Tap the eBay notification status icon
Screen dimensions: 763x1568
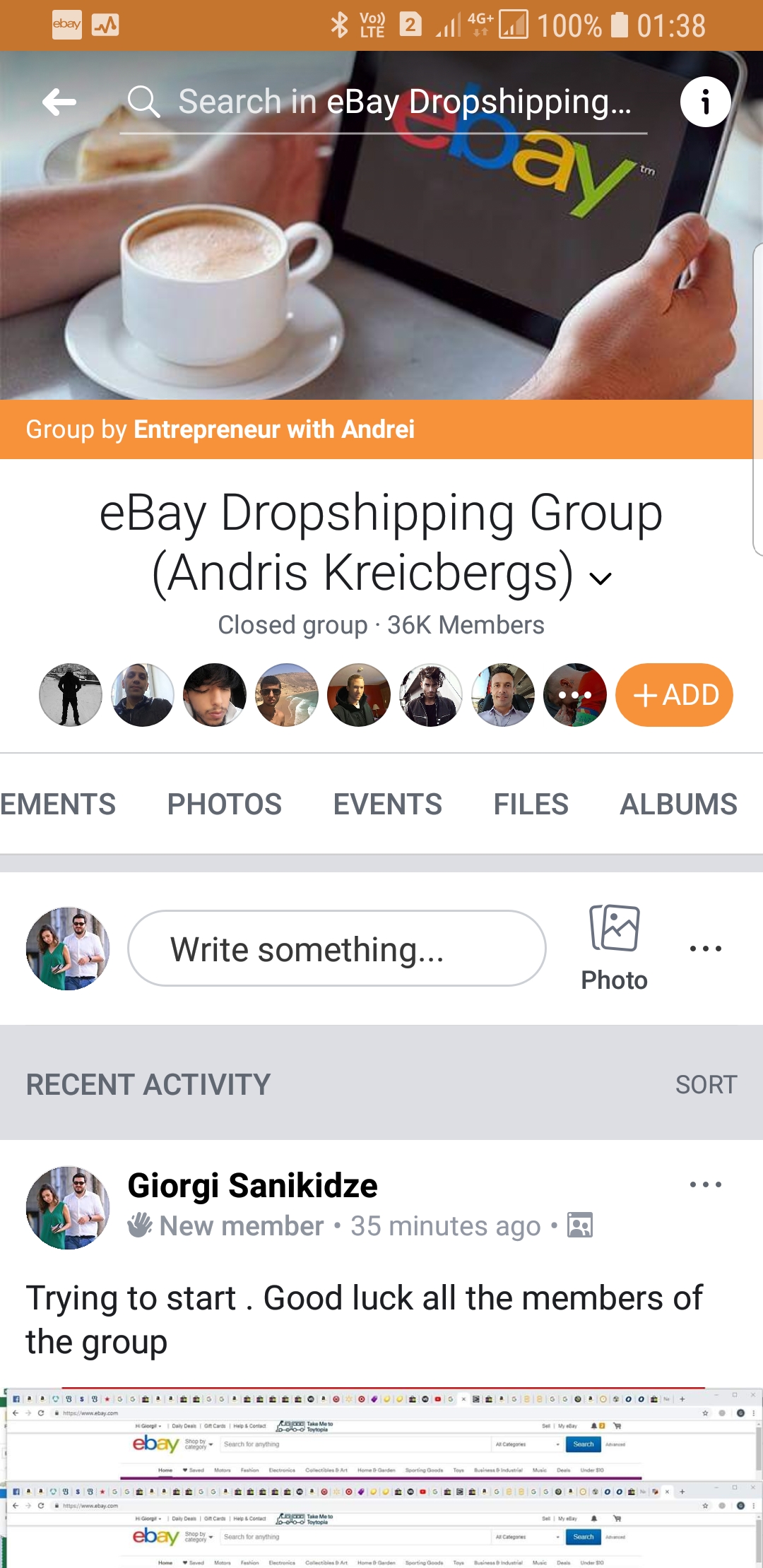tap(67, 25)
